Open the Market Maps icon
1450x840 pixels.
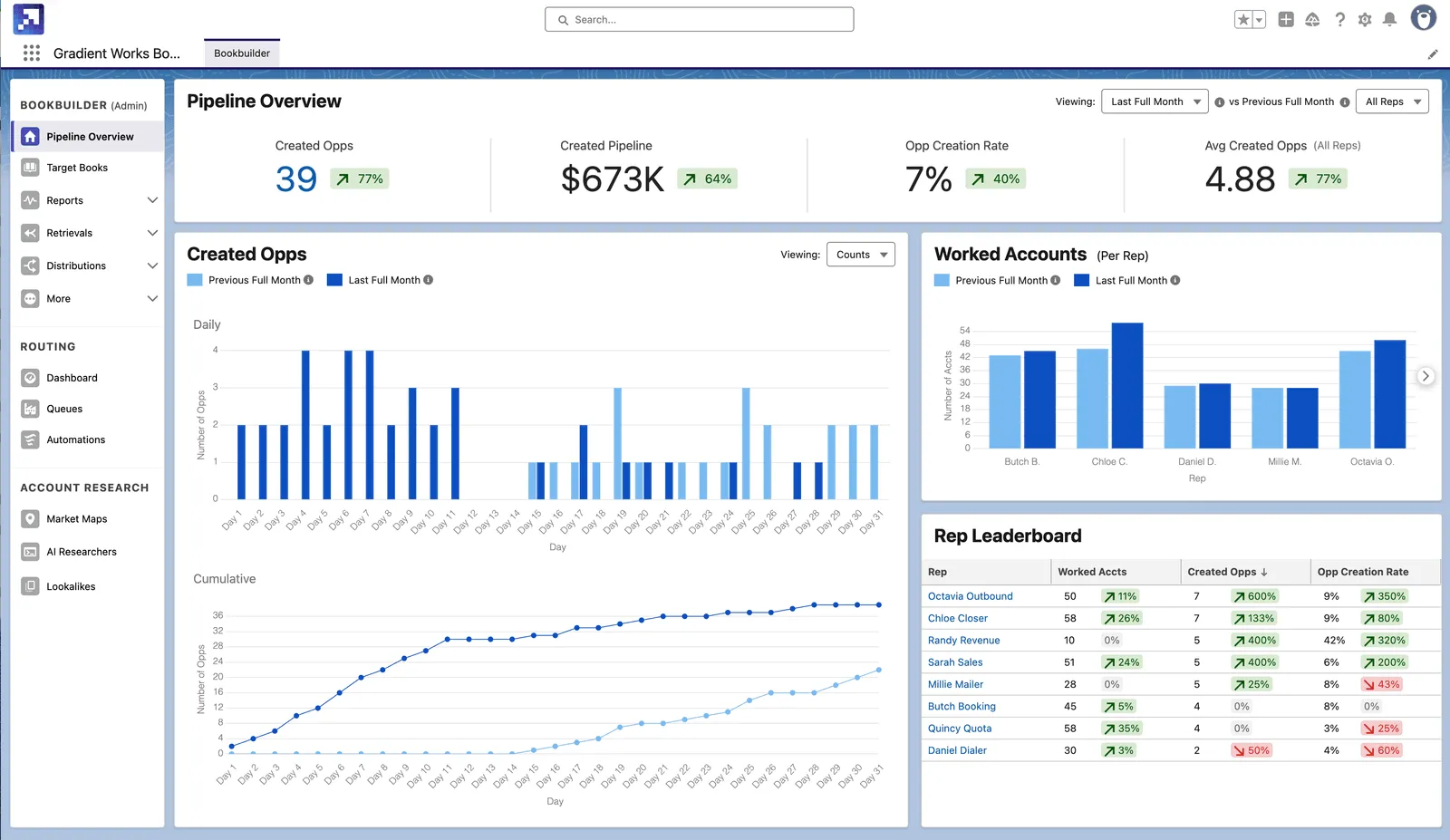pyautogui.click(x=30, y=519)
